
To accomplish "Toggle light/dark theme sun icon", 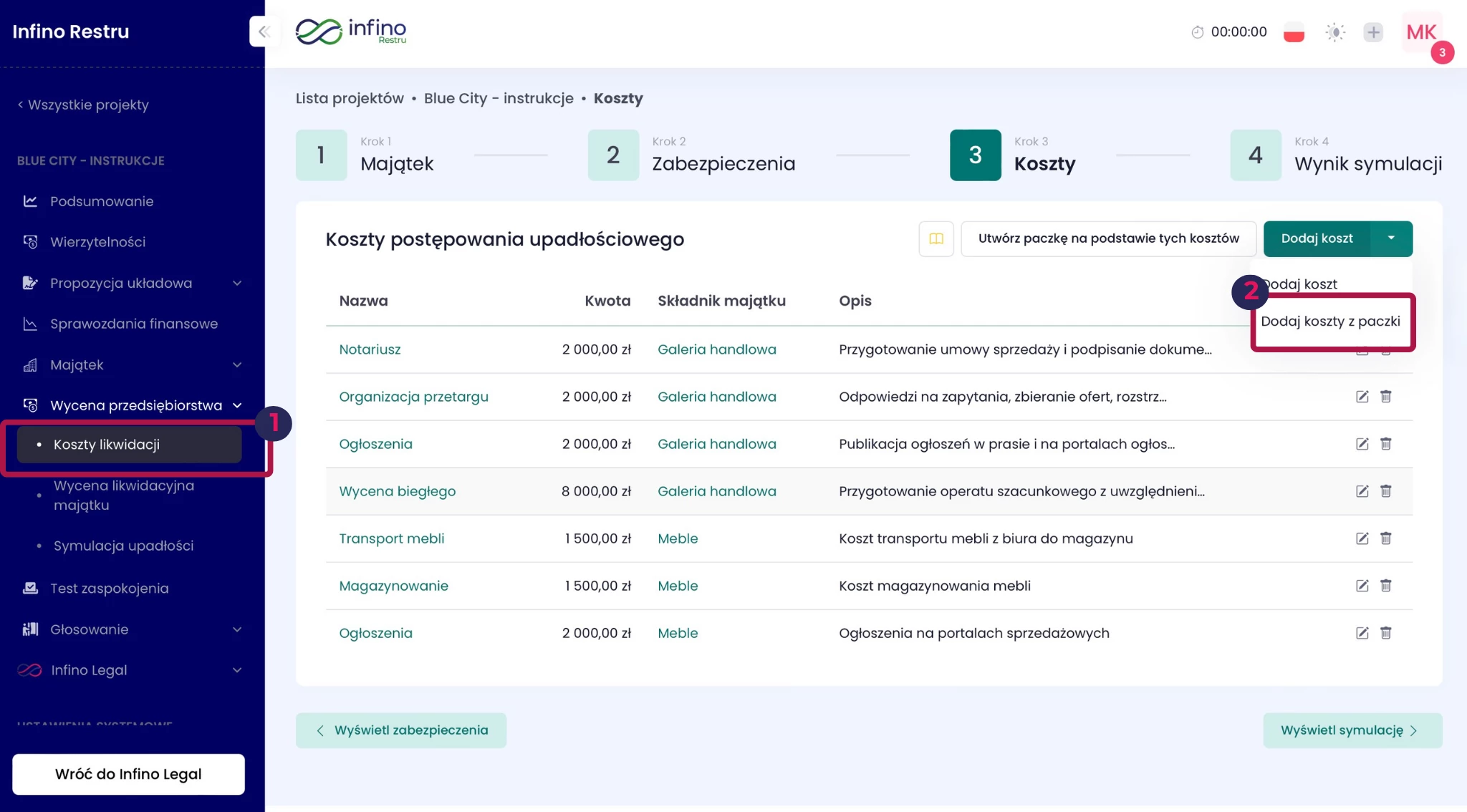I will pyautogui.click(x=1334, y=32).
